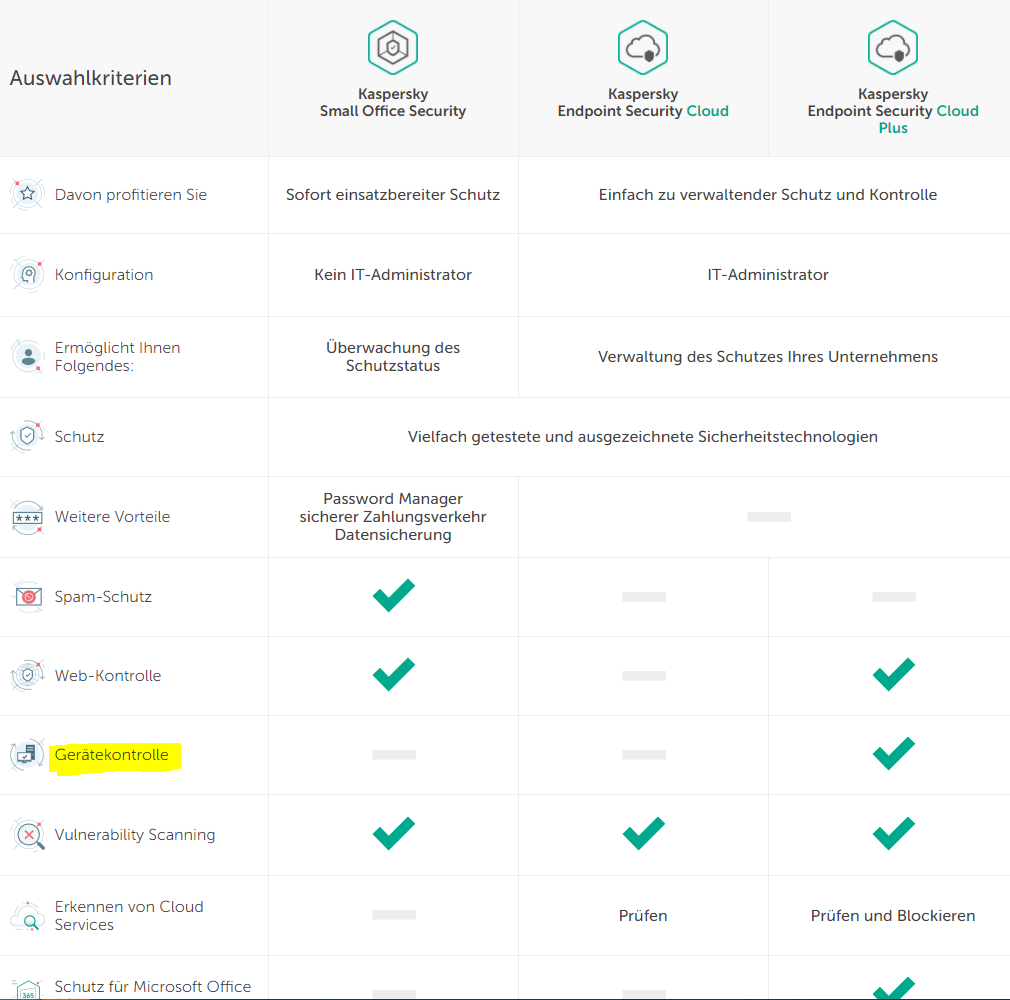Click the Spam-Schutz checkmark for Small Office Security

pos(393,596)
